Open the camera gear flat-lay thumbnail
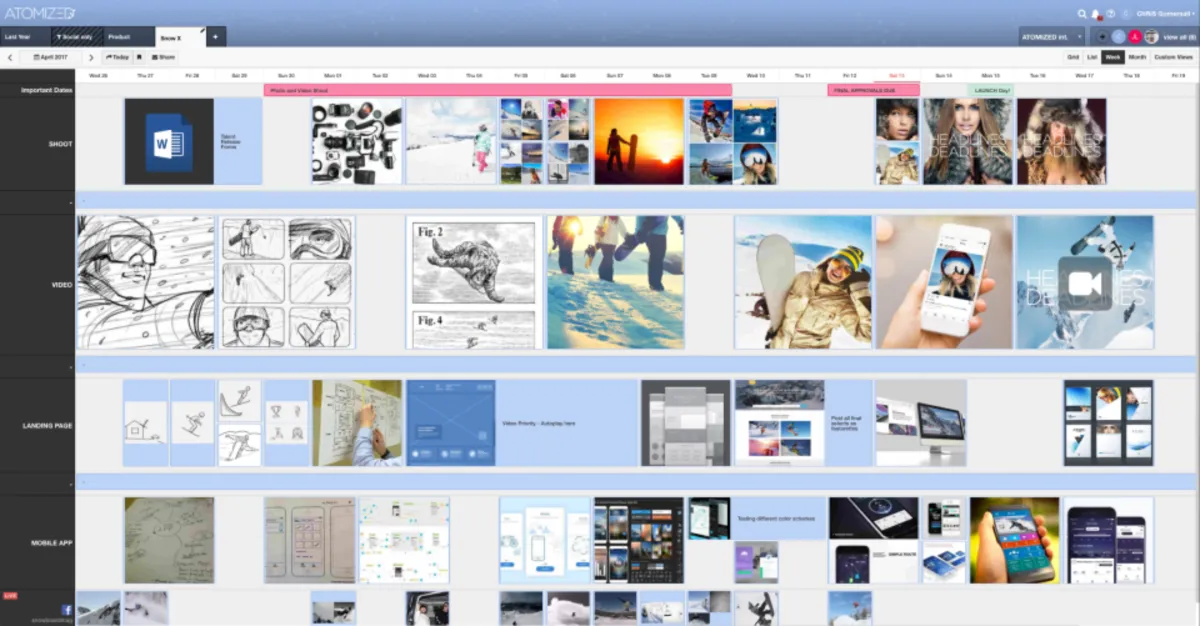 (x=357, y=141)
